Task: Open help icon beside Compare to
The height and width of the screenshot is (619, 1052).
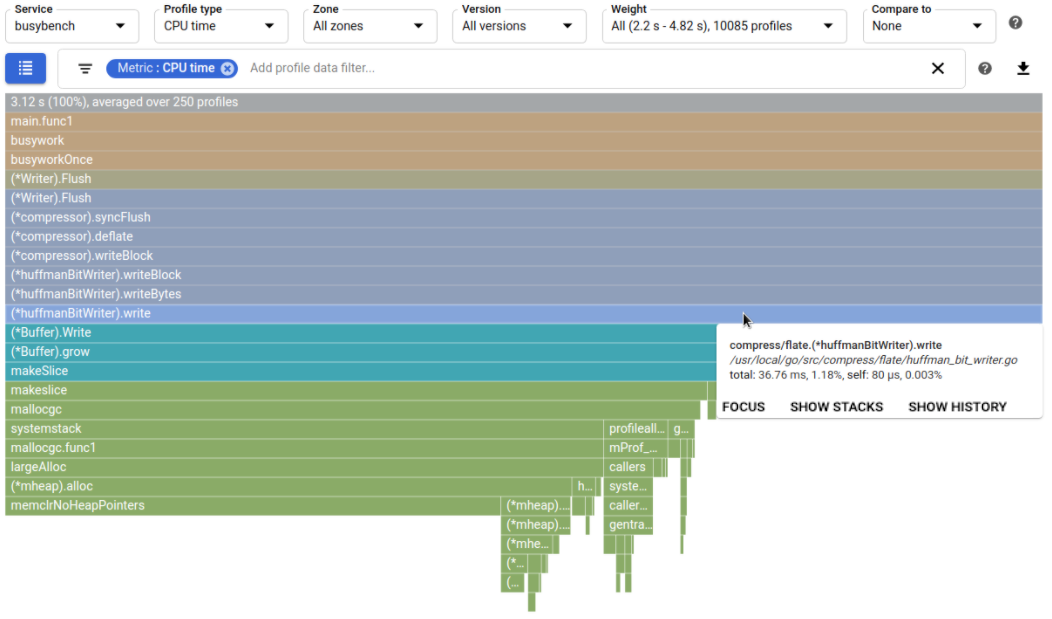Action: [x=1016, y=23]
